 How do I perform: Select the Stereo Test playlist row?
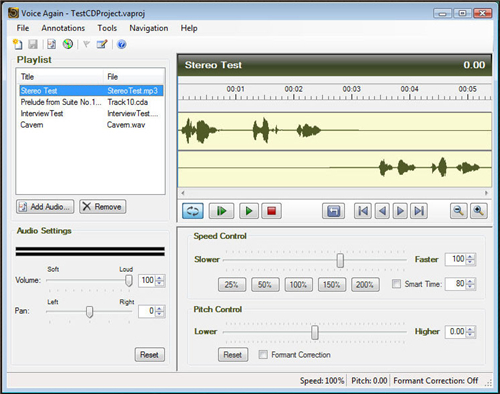[91, 91]
